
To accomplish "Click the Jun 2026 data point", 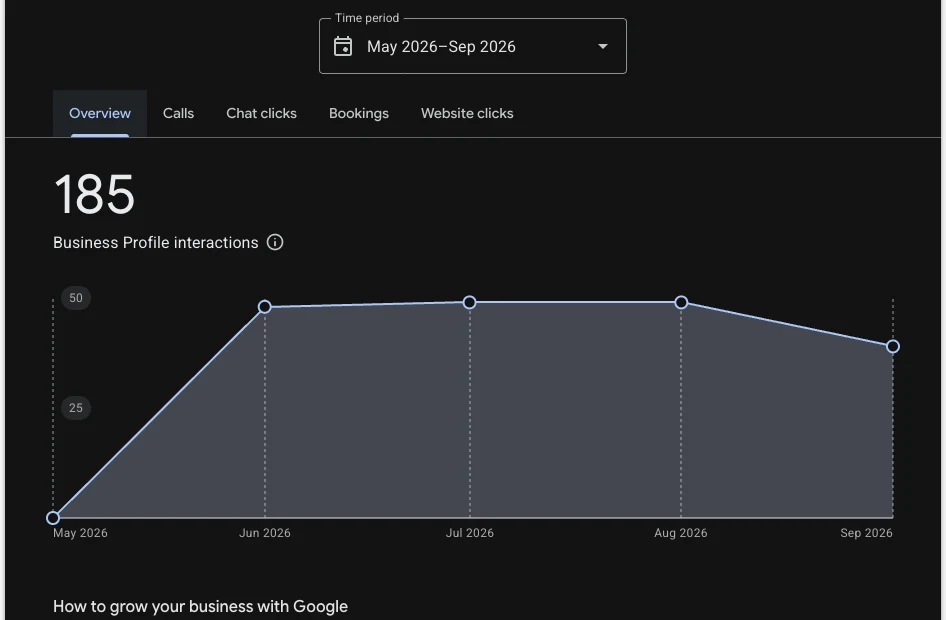I will (264, 307).
